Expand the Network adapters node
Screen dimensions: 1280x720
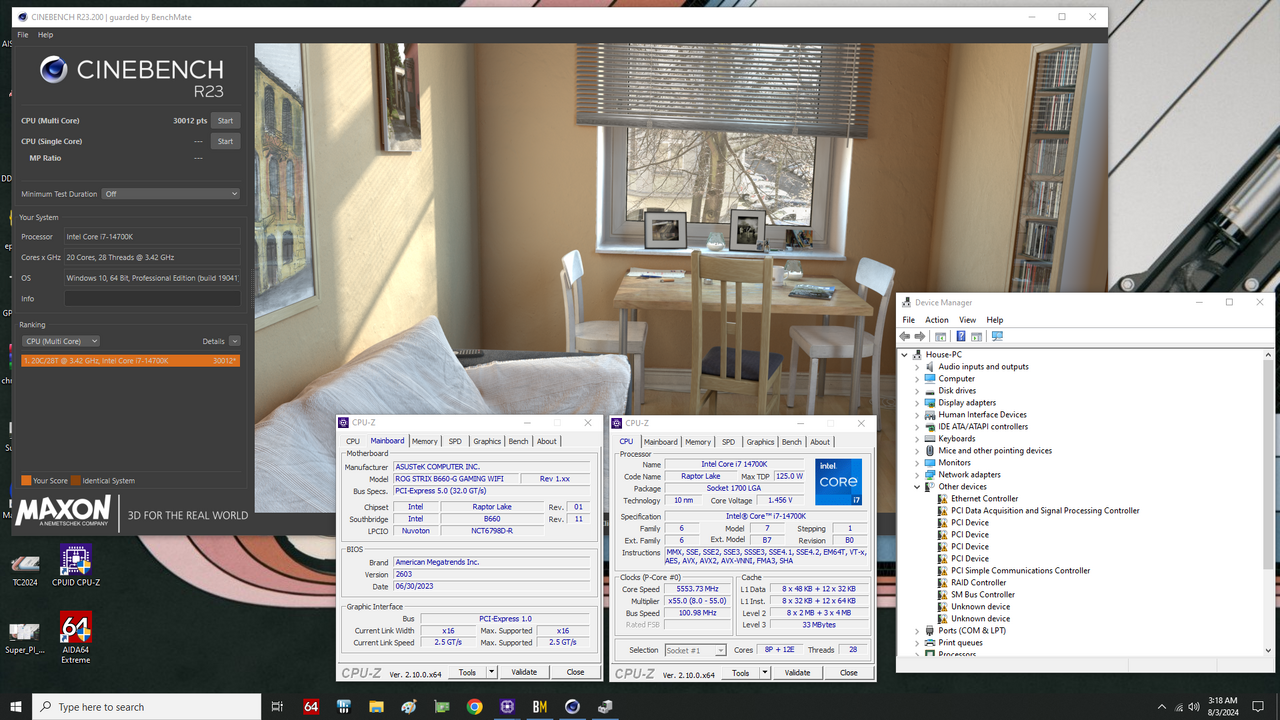pyautogui.click(x=916, y=474)
